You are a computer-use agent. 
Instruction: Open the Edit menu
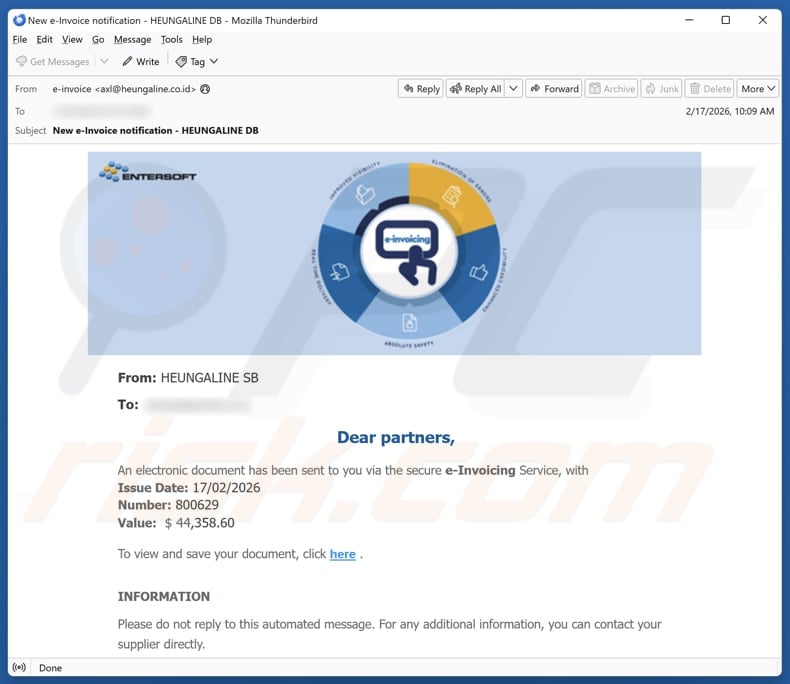[44, 39]
